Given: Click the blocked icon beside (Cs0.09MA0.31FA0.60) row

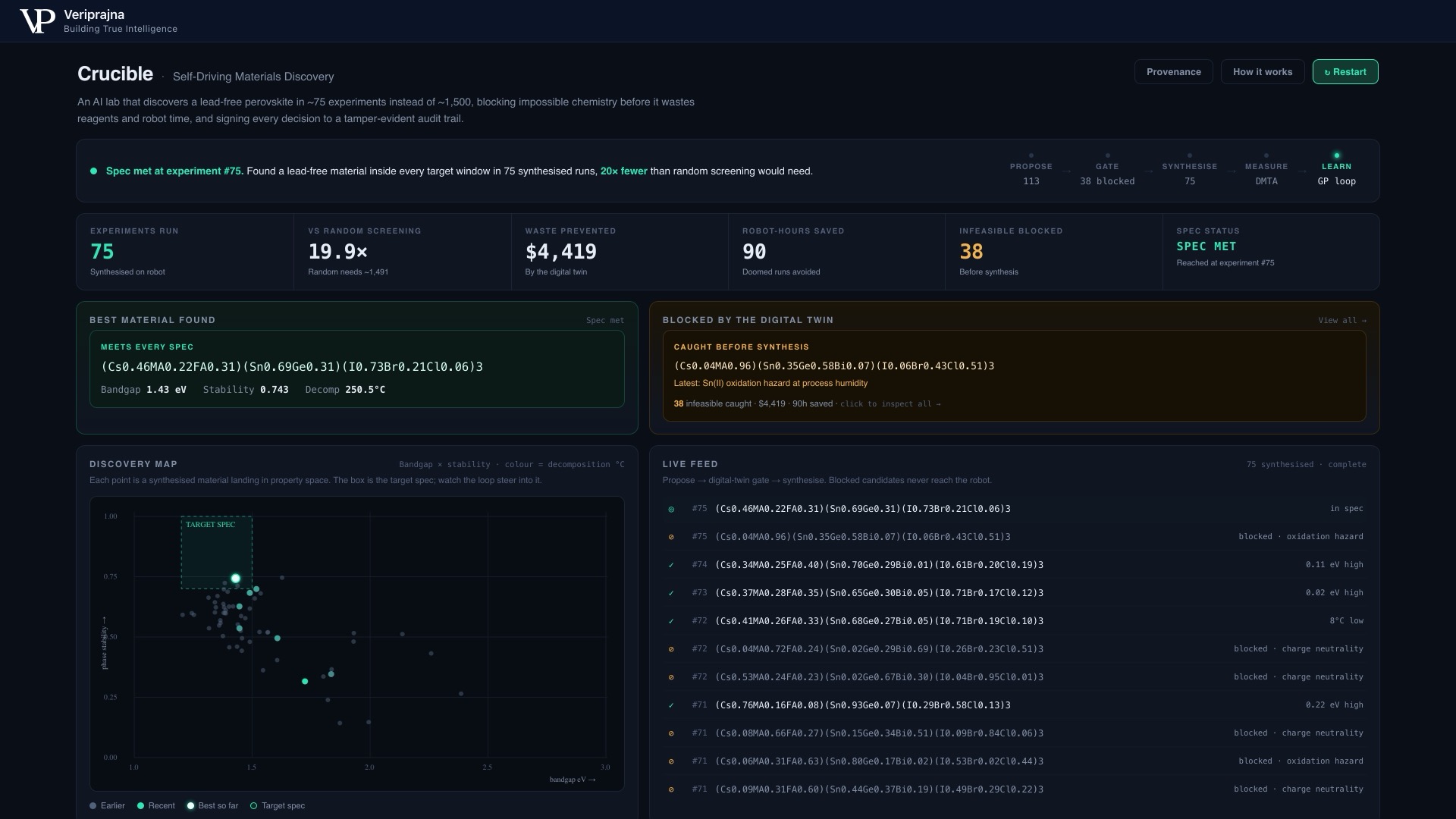Looking at the screenshot, I should pos(671,790).
